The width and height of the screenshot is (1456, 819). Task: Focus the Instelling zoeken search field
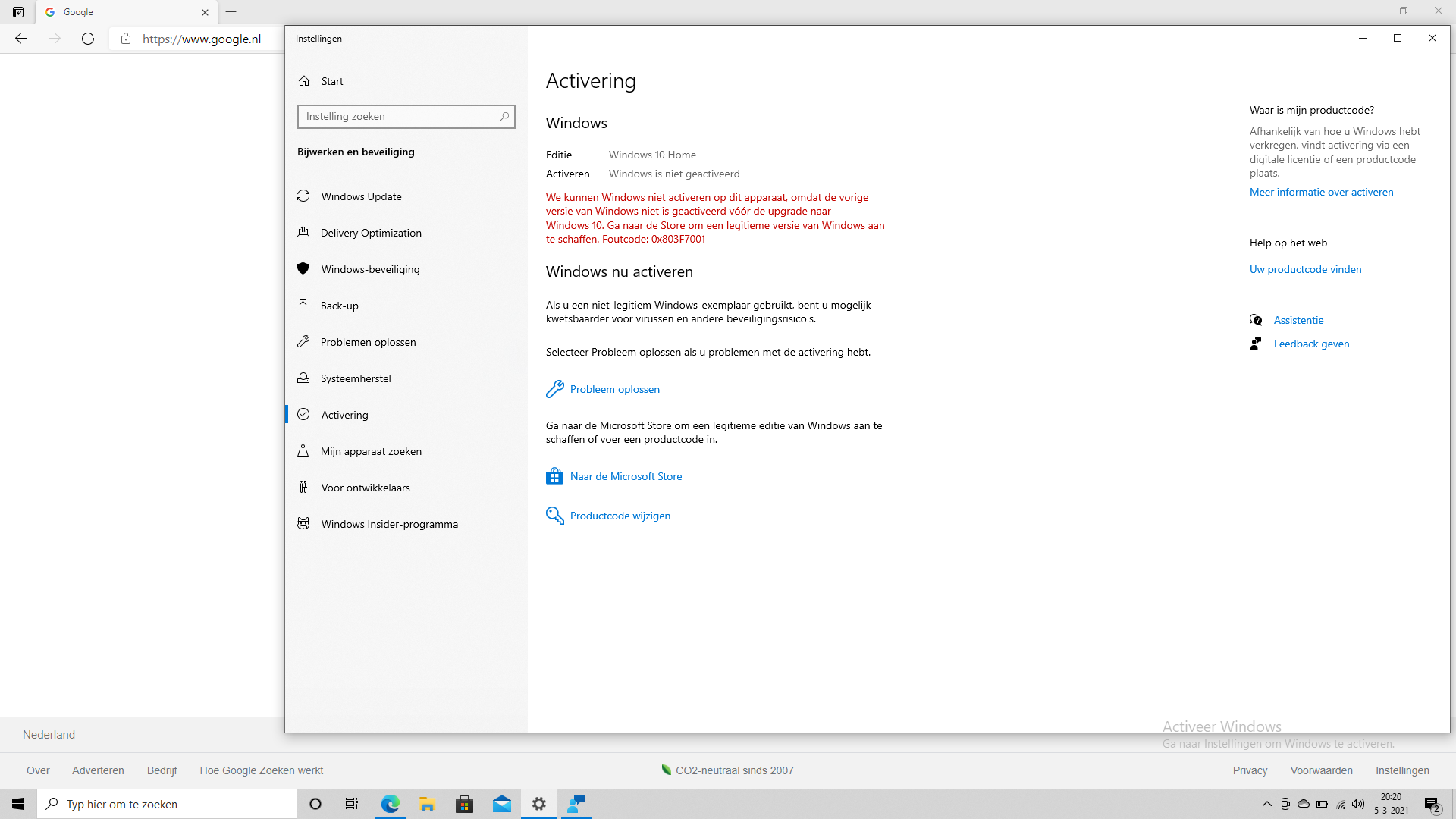click(406, 116)
